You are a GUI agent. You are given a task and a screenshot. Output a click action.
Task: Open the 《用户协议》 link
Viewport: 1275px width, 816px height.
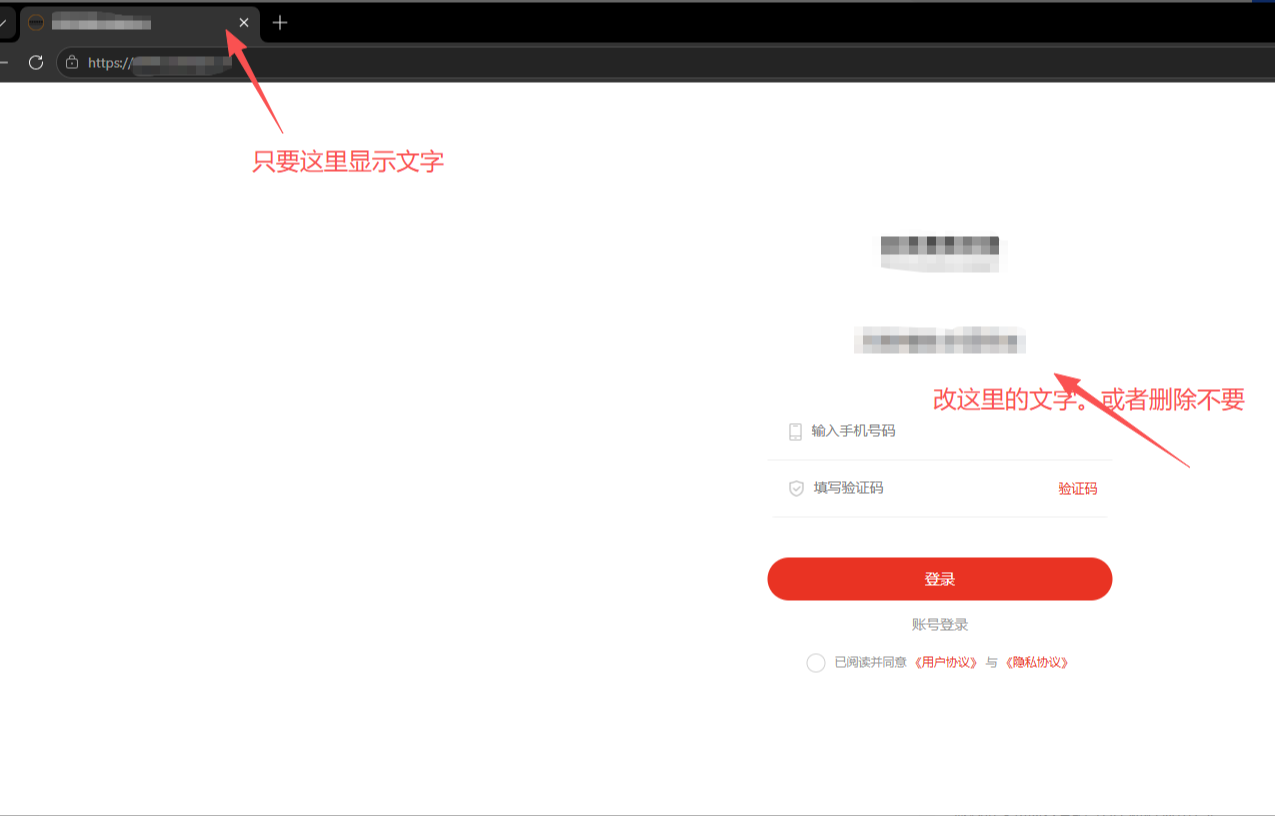click(x=945, y=662)
